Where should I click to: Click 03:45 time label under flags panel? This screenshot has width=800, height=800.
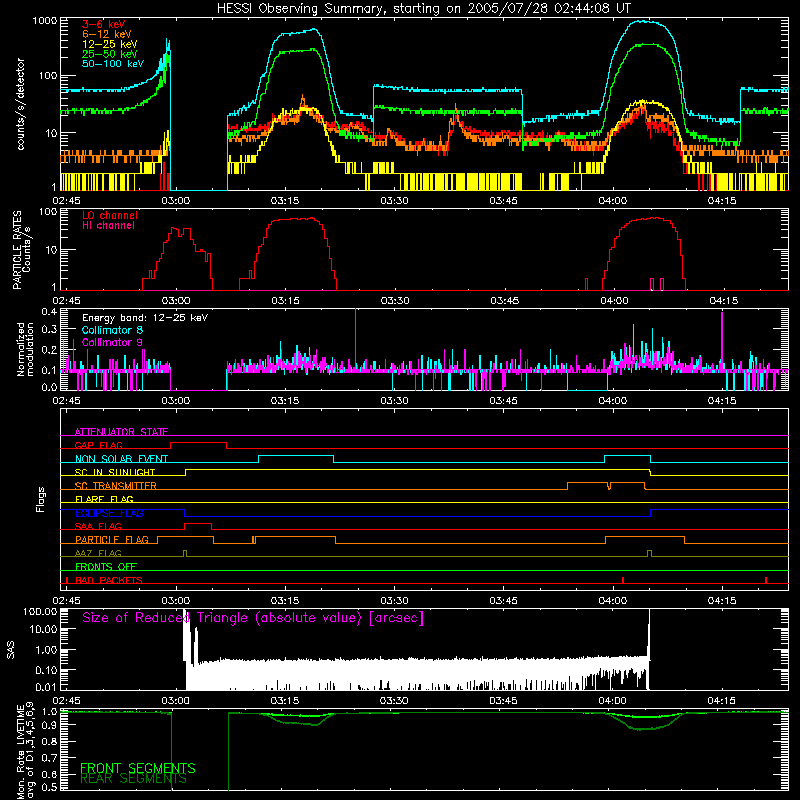pos(504,601)
